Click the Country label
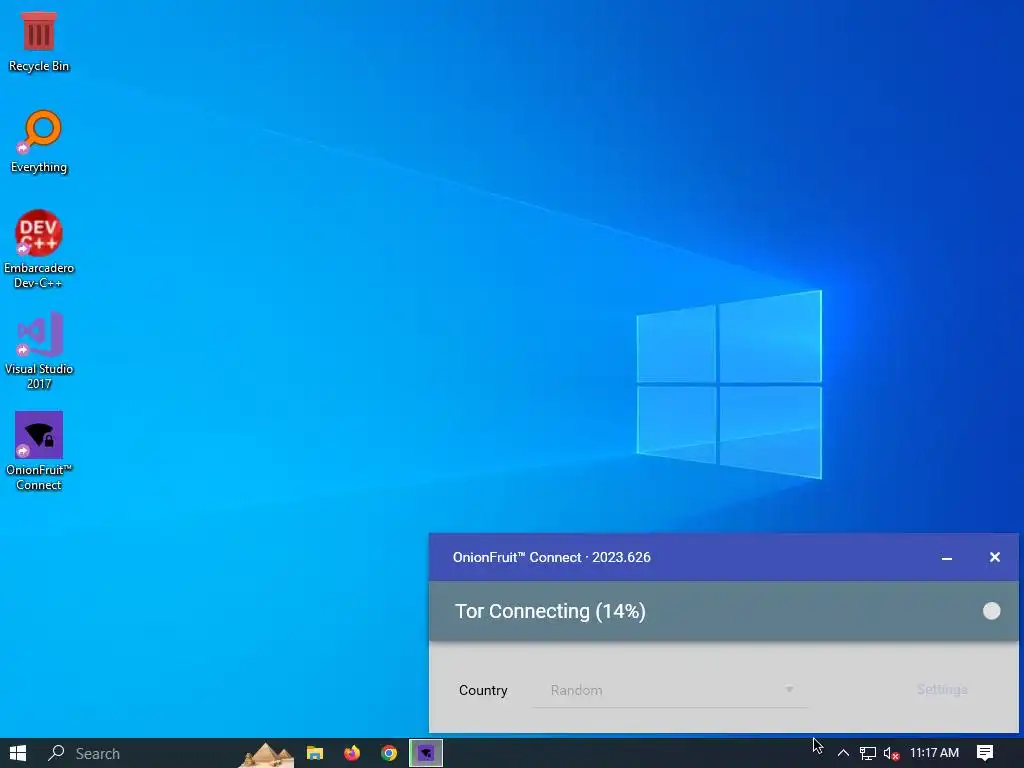The width and height of the screenshot is (1024, 768). click(x=483, y=690)
